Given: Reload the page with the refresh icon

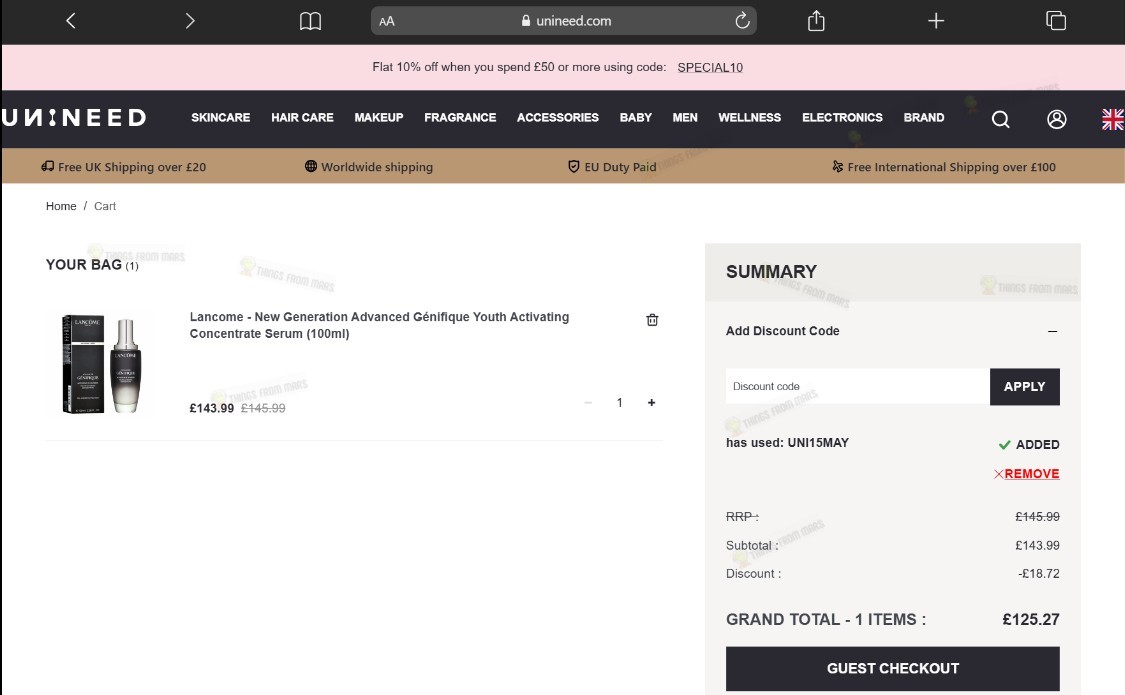Looking at the screenshot, I should pos(742,21).
